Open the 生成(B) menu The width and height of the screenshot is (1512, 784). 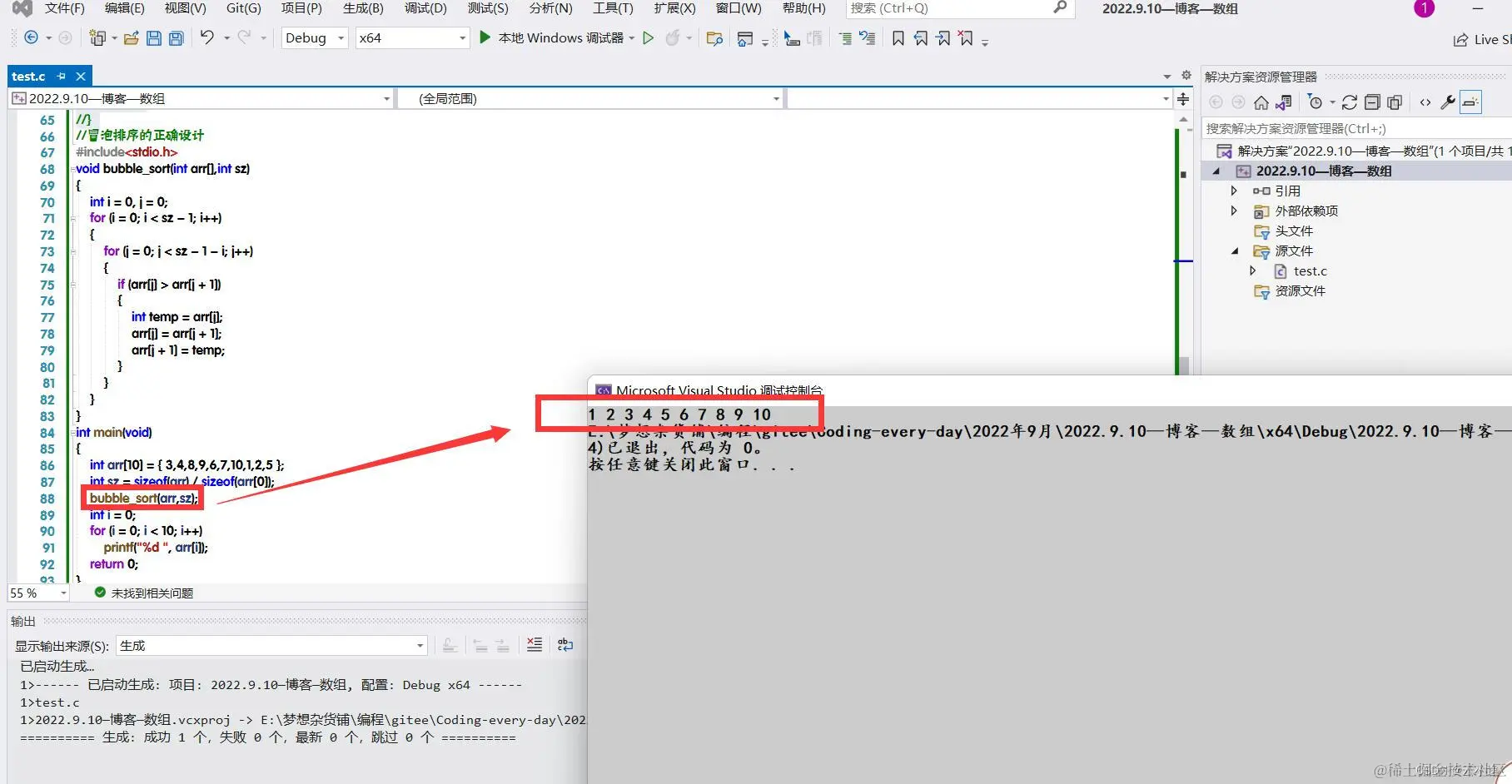coord(364,8)
